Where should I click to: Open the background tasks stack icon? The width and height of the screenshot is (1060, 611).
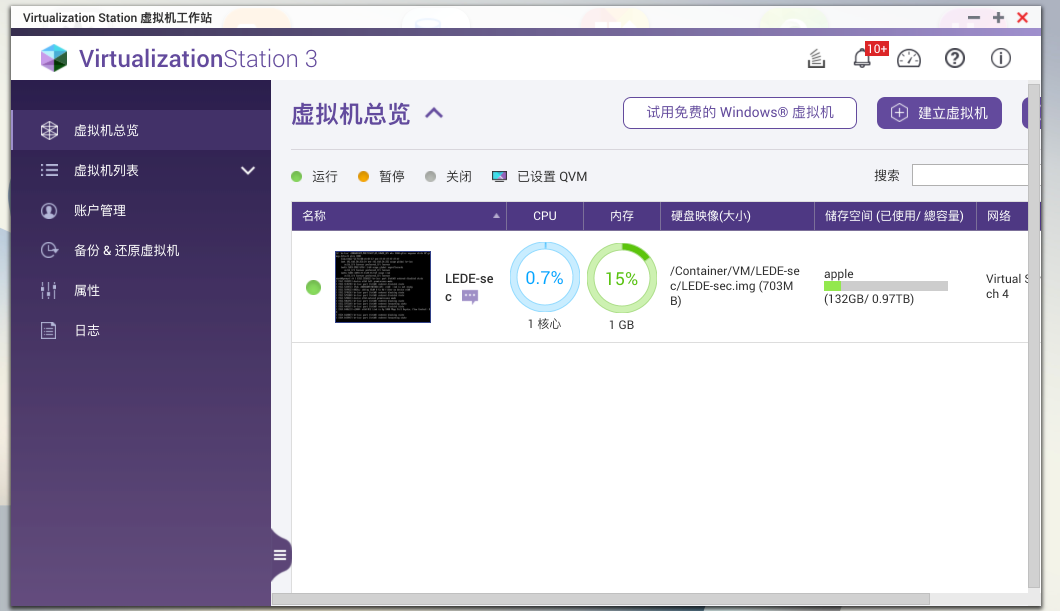(x=816, y=59)
